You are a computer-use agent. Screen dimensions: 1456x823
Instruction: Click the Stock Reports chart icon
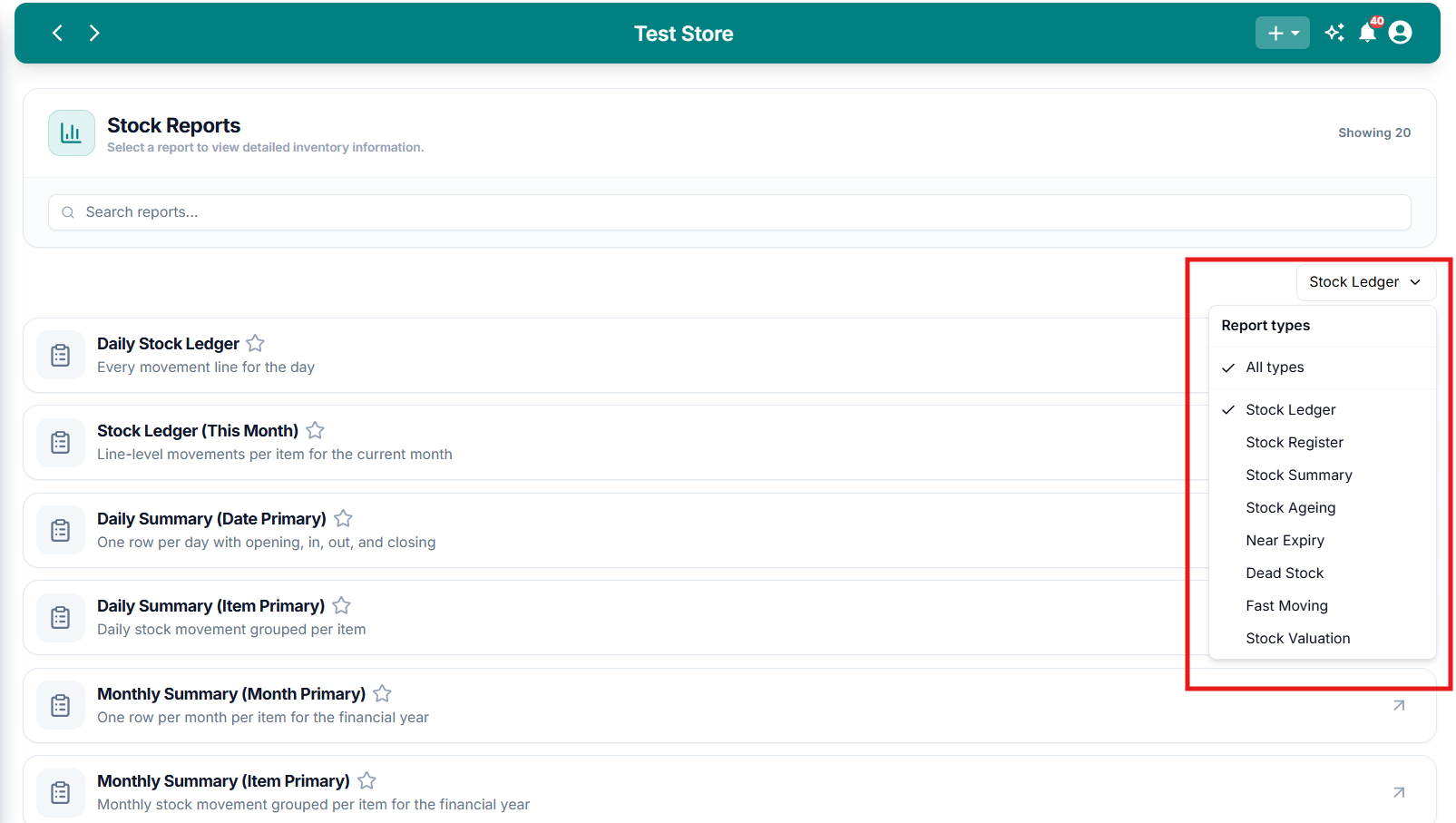click(x=72, y=133)
